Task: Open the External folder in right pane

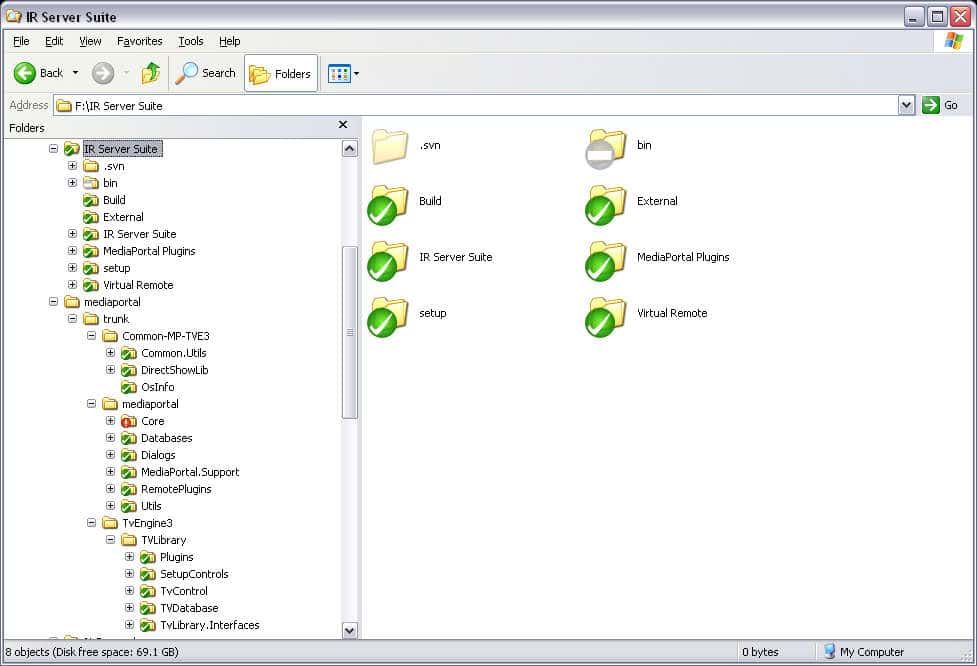Action: tap(606, 204)
